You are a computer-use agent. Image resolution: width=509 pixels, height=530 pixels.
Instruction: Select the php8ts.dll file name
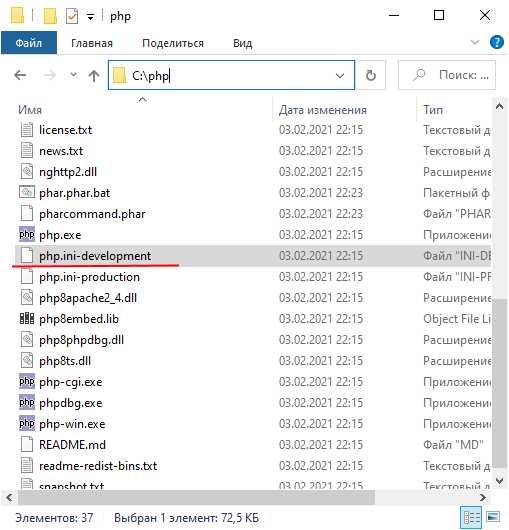point(65,361)
